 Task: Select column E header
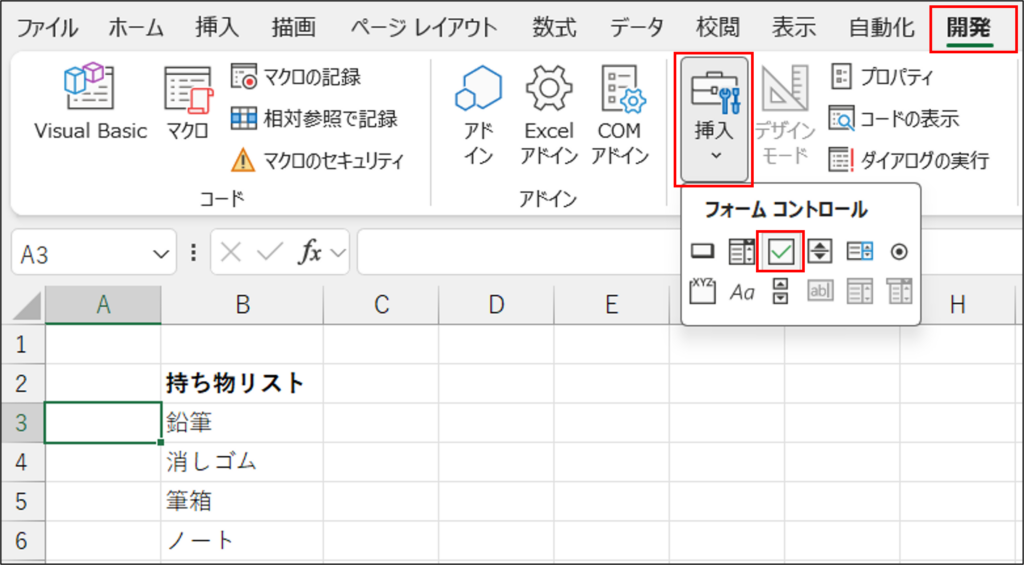(611, 305)
